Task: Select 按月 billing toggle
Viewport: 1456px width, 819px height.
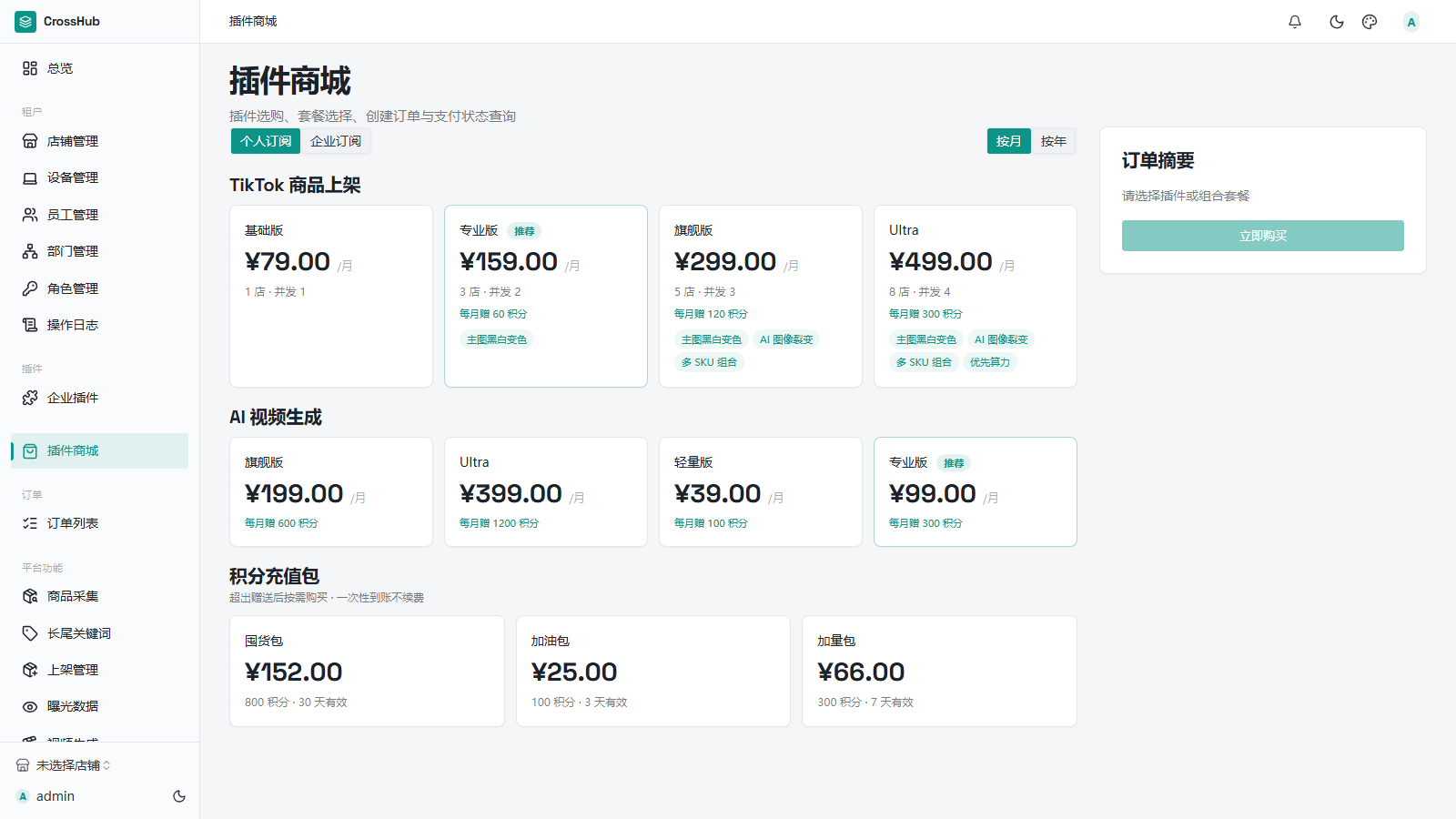Action: pyautogui.click(x=1008, y=141)
